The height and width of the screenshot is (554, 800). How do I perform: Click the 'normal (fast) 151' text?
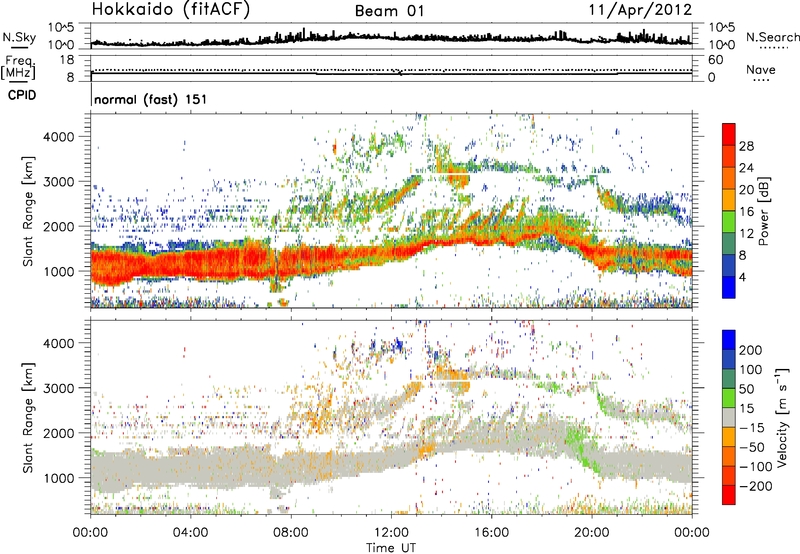point(151,99)
